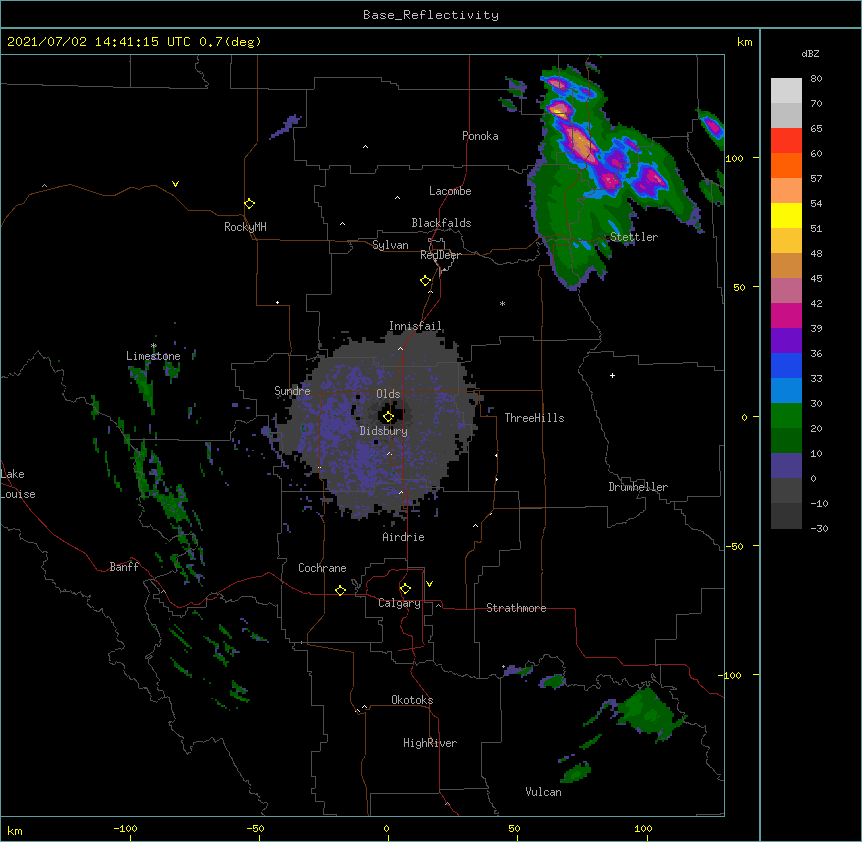
Task: Click the white plus marker north of Drumheller
Action: 612,375
